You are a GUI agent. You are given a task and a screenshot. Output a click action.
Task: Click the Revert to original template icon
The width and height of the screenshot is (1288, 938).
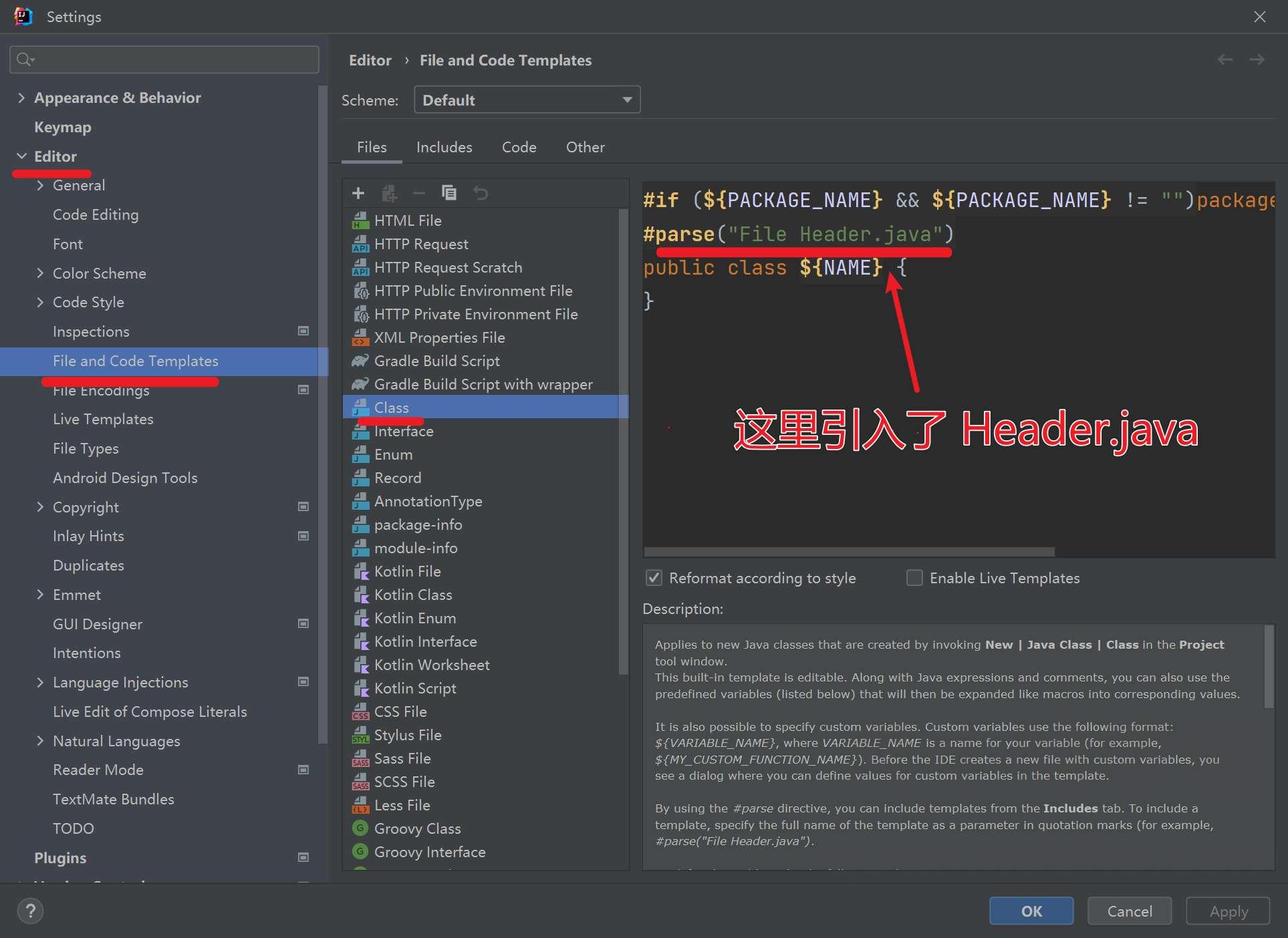pos(481,193)
